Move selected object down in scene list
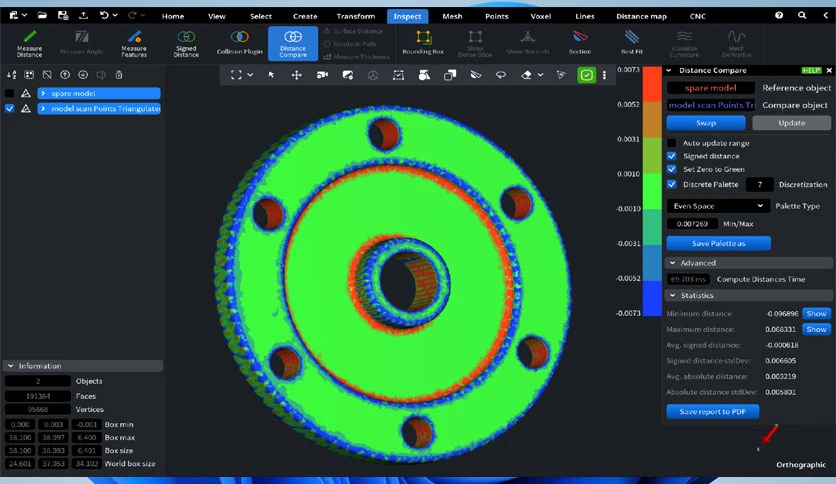The width and height of the screenshot is (836, 484). pyautogui.click(x=83, y=75)
